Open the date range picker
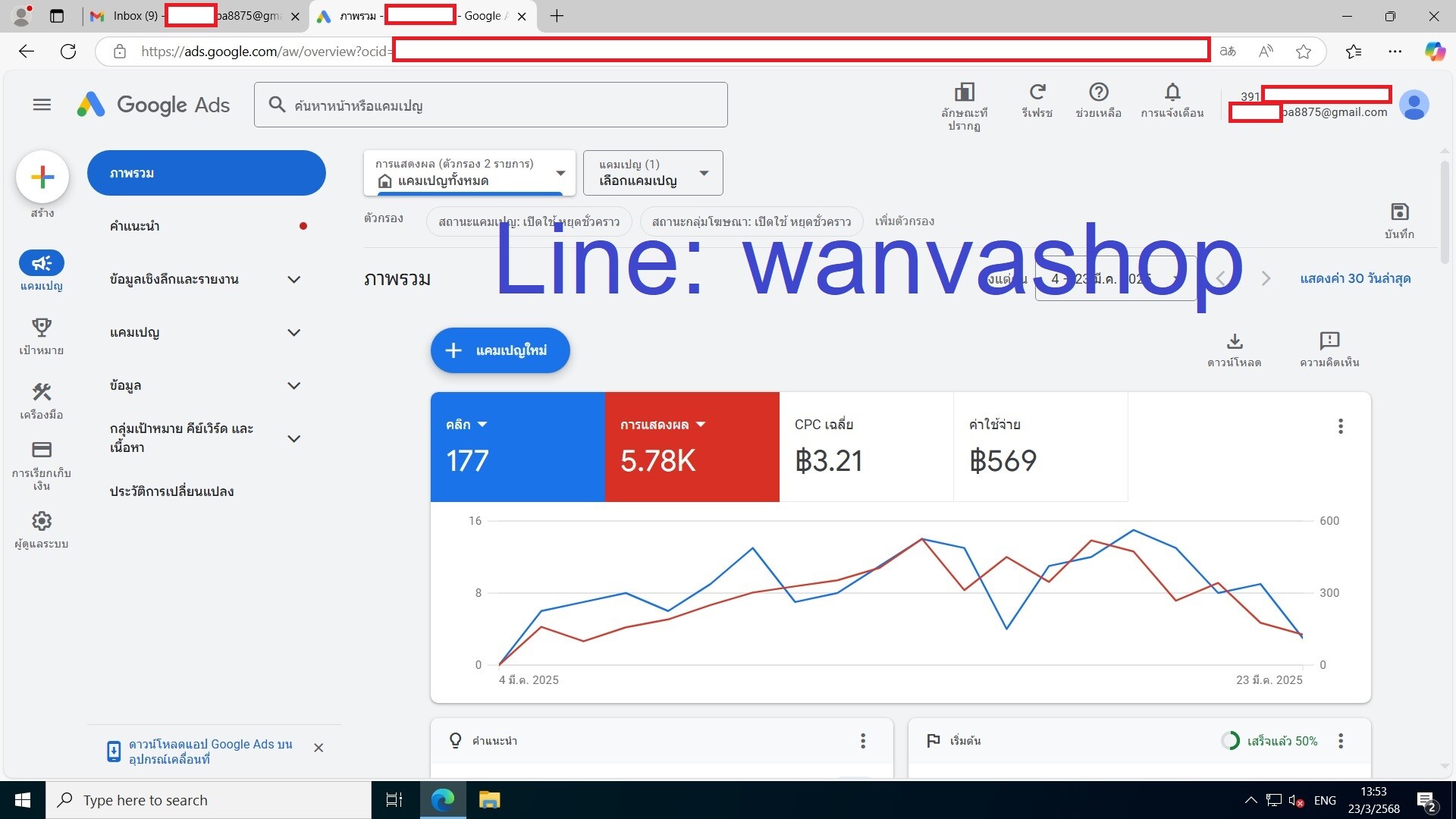 coord(1116,278)
